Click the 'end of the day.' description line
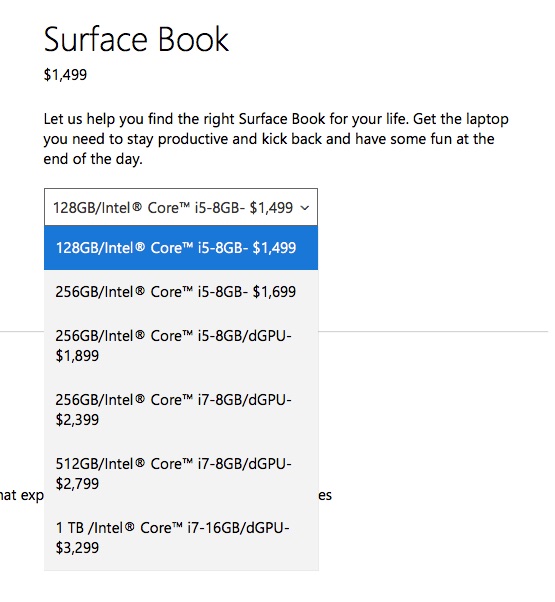The height and width of the screenshot is (602, 555). click(93, 159)
